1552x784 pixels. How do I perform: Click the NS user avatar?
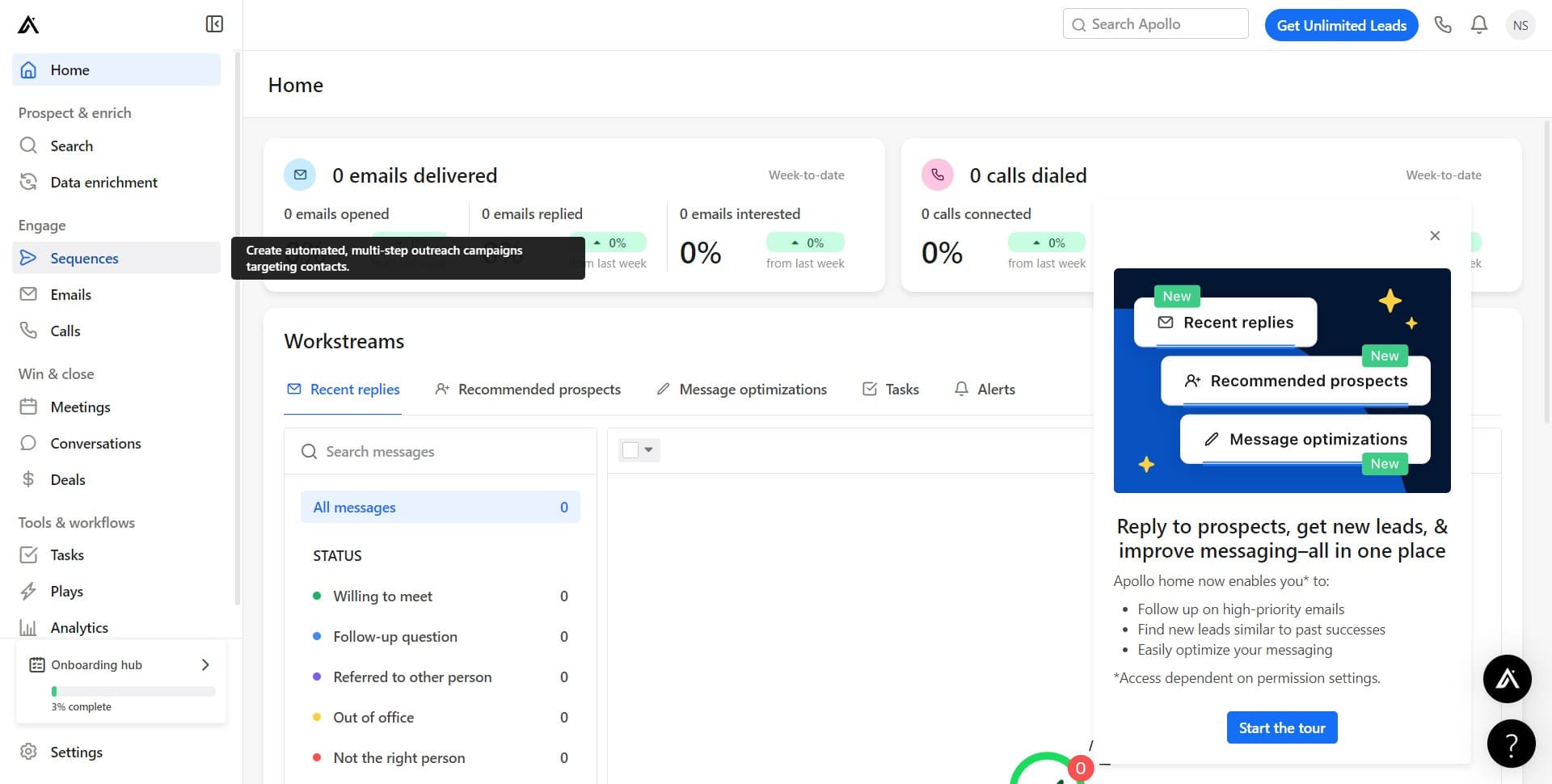(x=1520, y=25)
